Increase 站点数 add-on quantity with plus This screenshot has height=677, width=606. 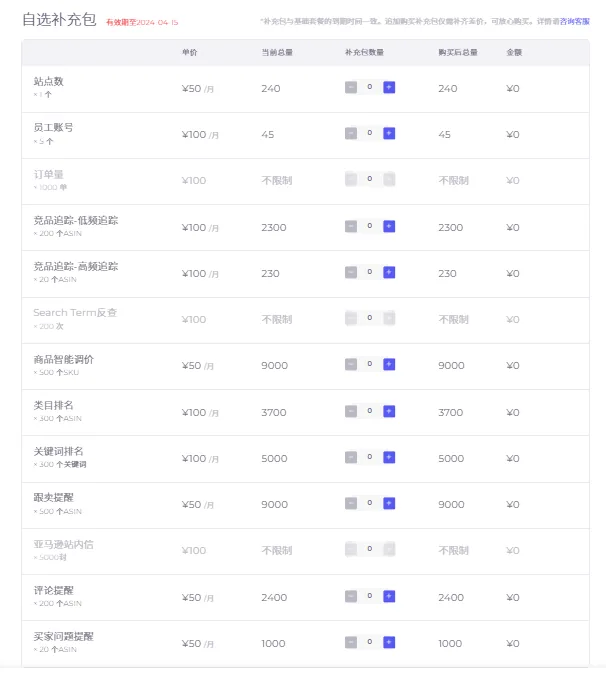tap(389, 87)
